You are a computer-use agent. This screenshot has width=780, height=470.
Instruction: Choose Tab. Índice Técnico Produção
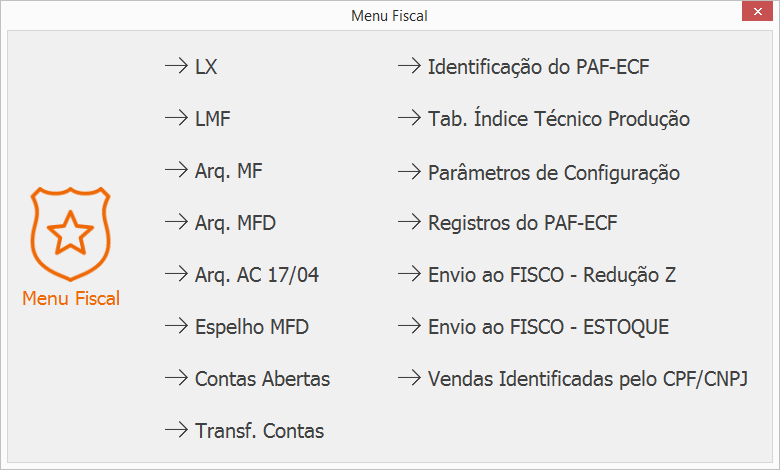(x=559, y=118)
